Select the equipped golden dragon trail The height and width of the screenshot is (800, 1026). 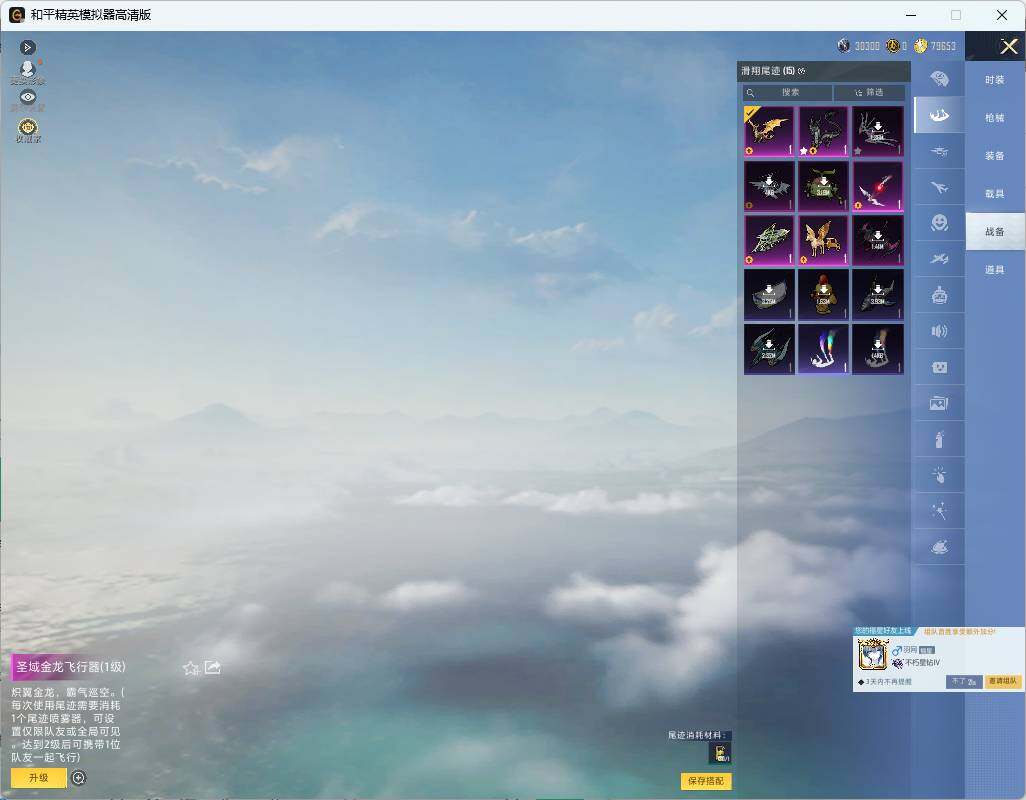pos(769,132)
